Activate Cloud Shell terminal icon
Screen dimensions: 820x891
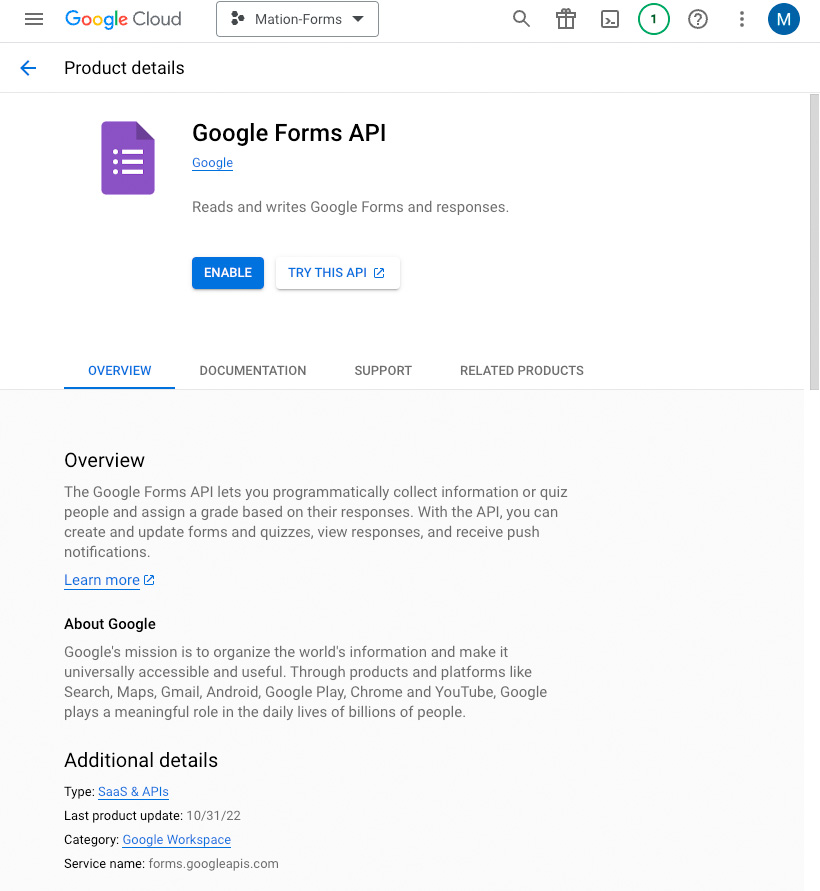coord(610,19)
